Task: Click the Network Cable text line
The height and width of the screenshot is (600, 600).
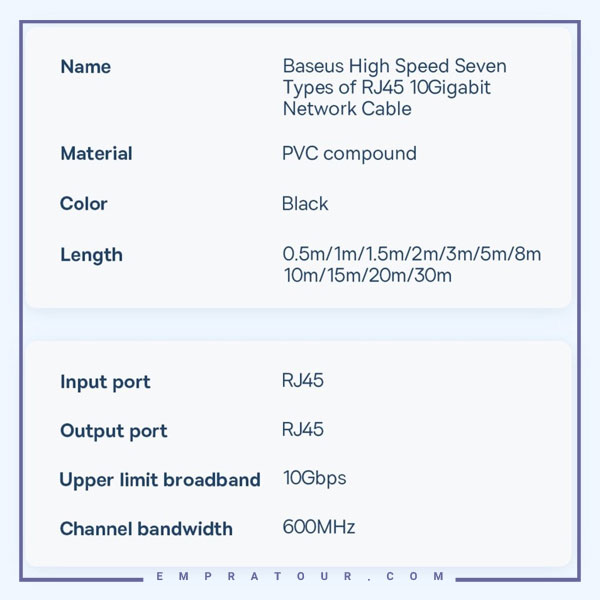Action: tap(347, 109)
